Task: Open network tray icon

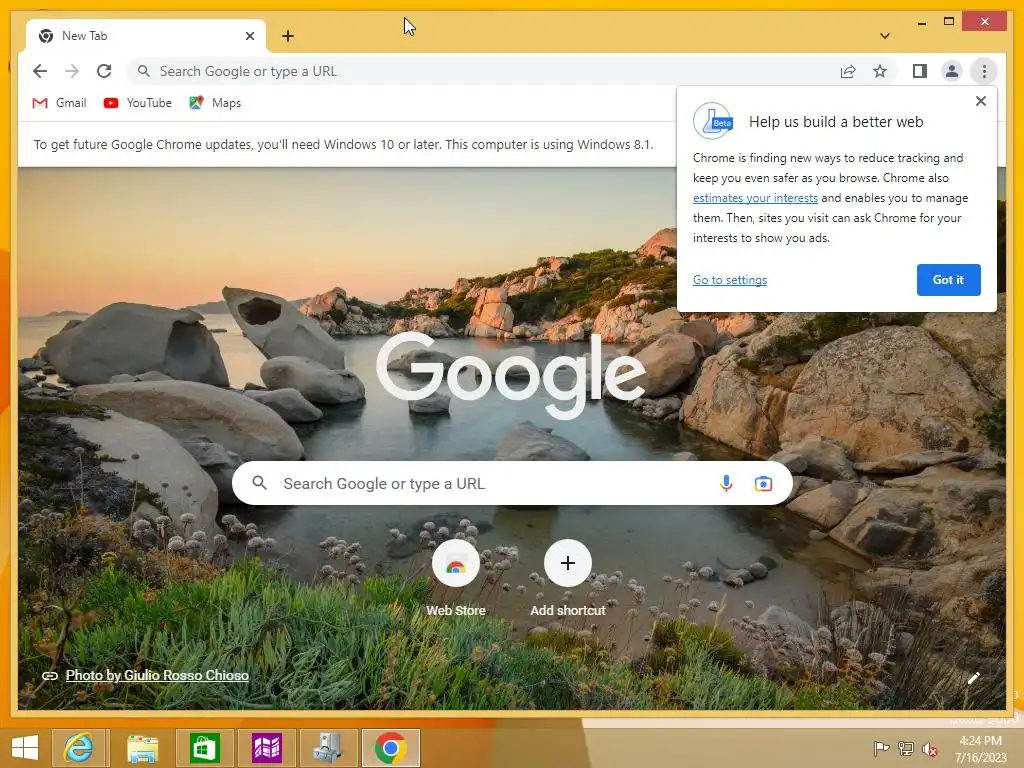Action: [906, 749]
